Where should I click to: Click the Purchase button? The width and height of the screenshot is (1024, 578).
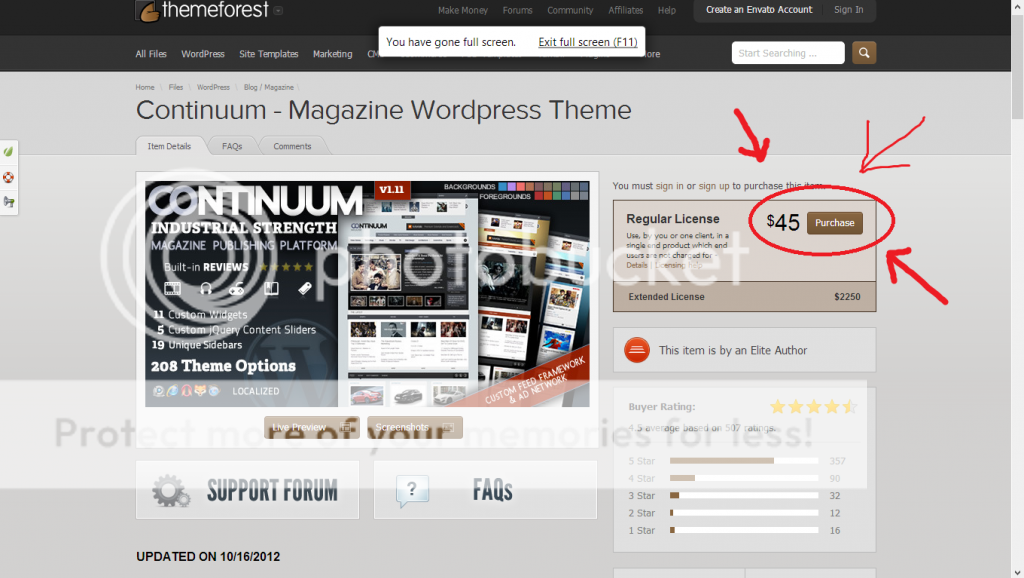[835, 223]
